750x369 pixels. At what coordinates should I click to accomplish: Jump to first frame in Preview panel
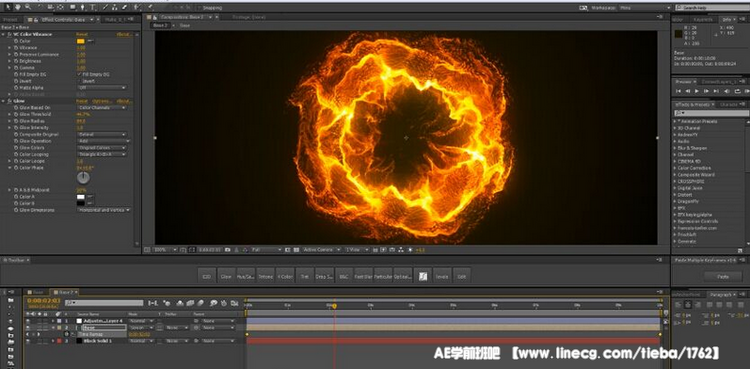tap(678, 91)
